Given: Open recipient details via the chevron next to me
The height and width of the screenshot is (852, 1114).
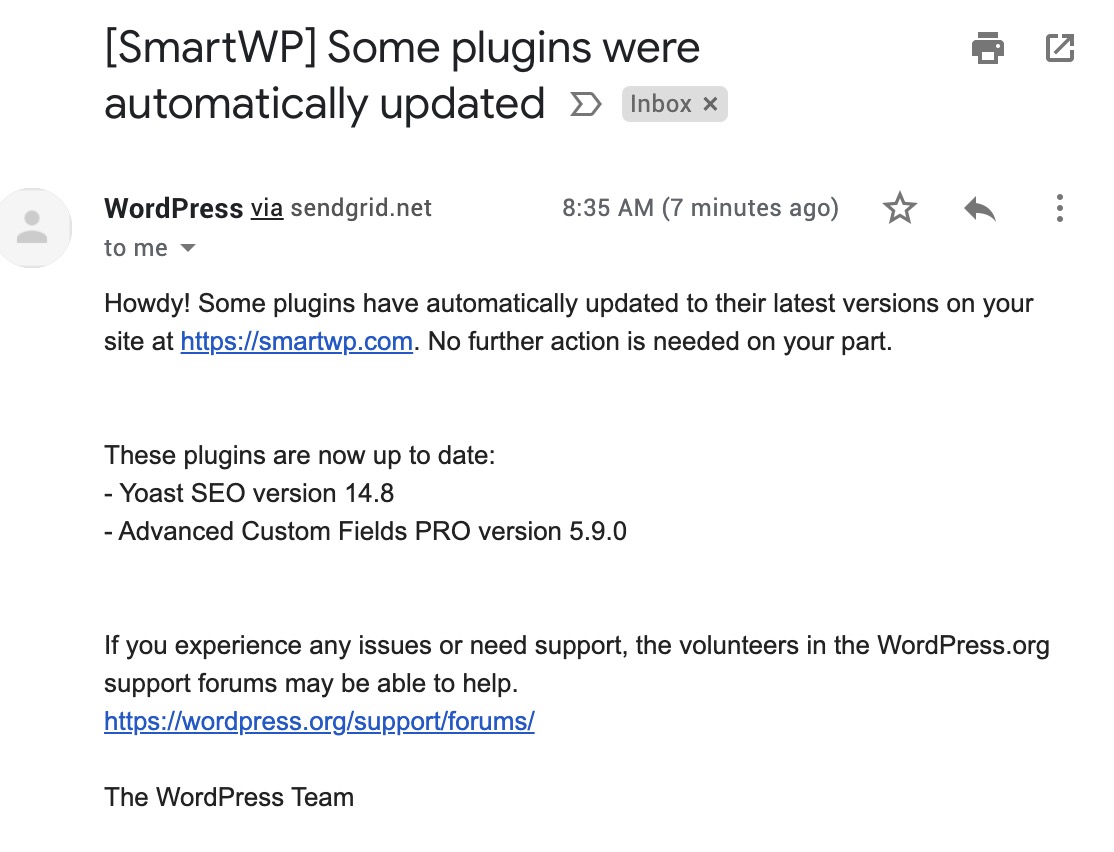Looking at the screenshot, I should [x=188, y=248].
